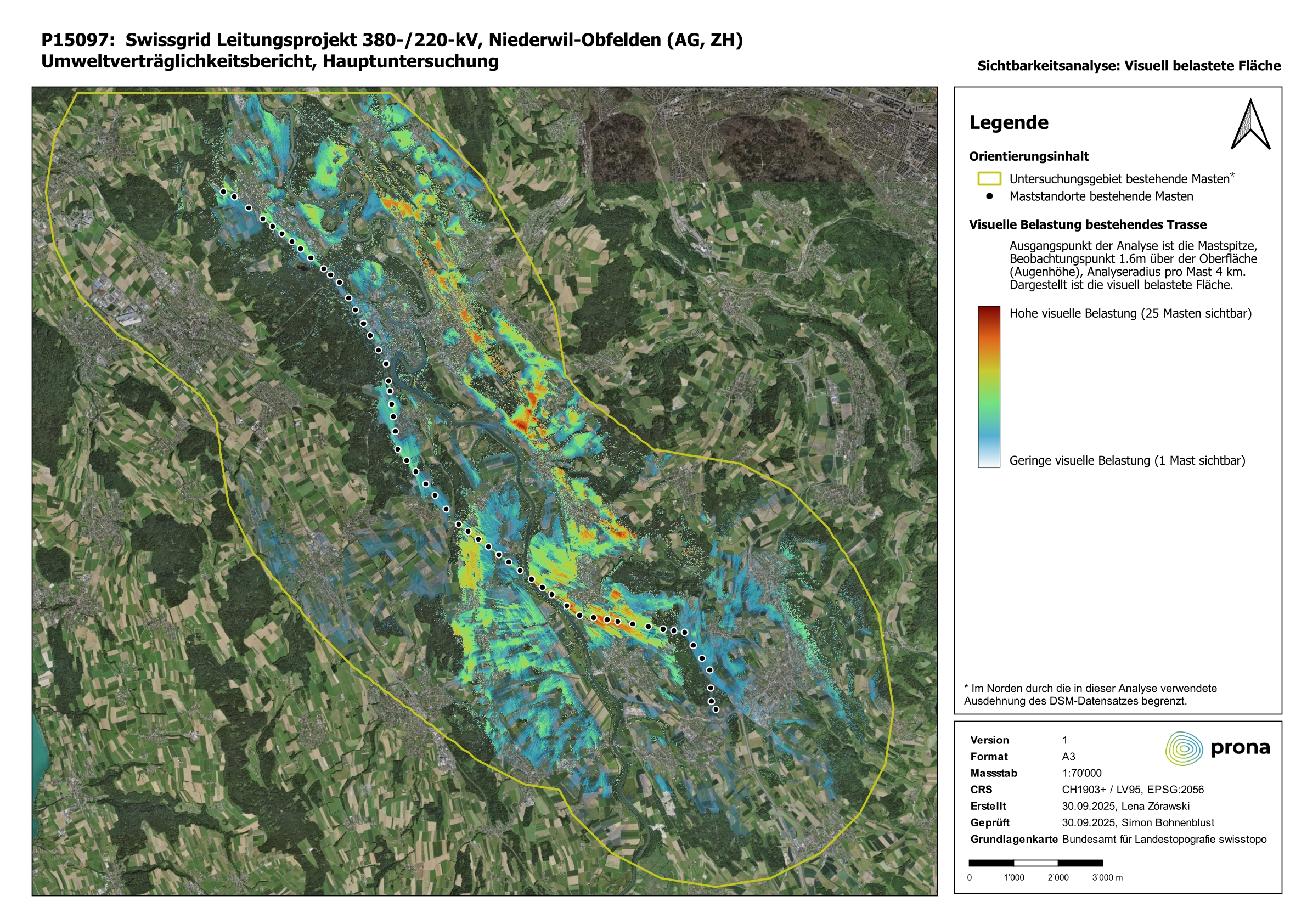Click the scale bar label '1'000'
The image size is (1307, 924).
[x=1013, y=877]
